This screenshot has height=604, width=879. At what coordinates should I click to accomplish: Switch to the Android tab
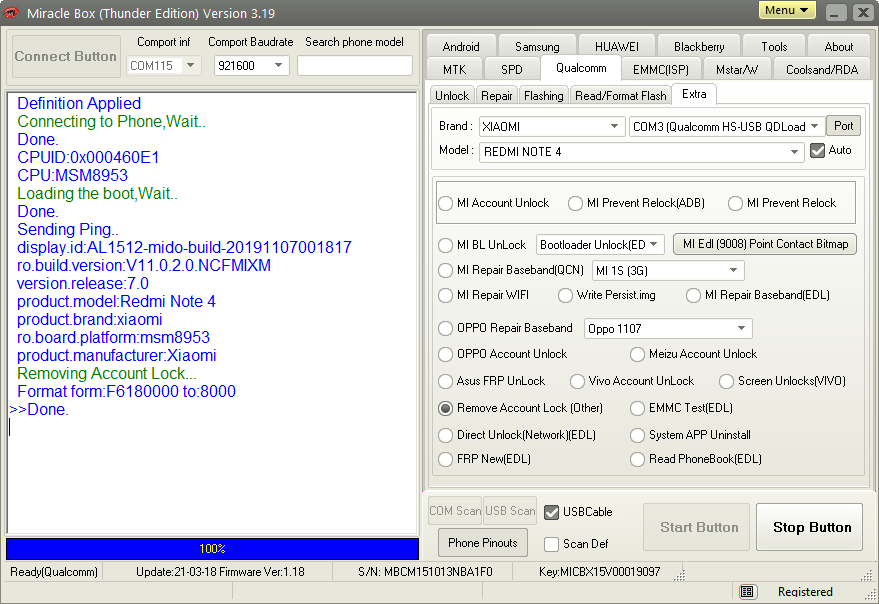click(x=461, y=47)
